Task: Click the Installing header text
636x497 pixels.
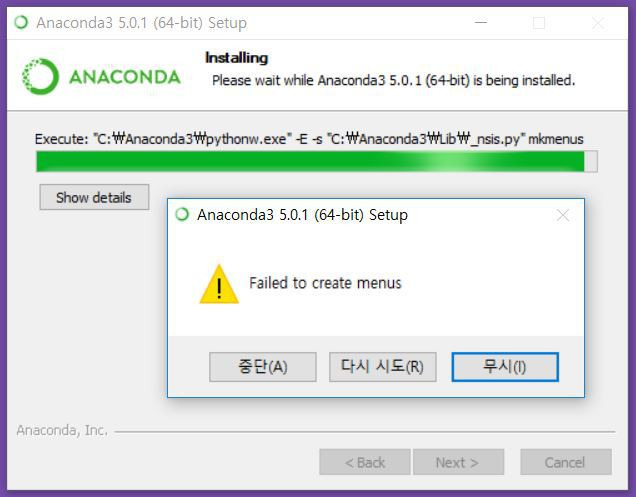Action: 236,58
